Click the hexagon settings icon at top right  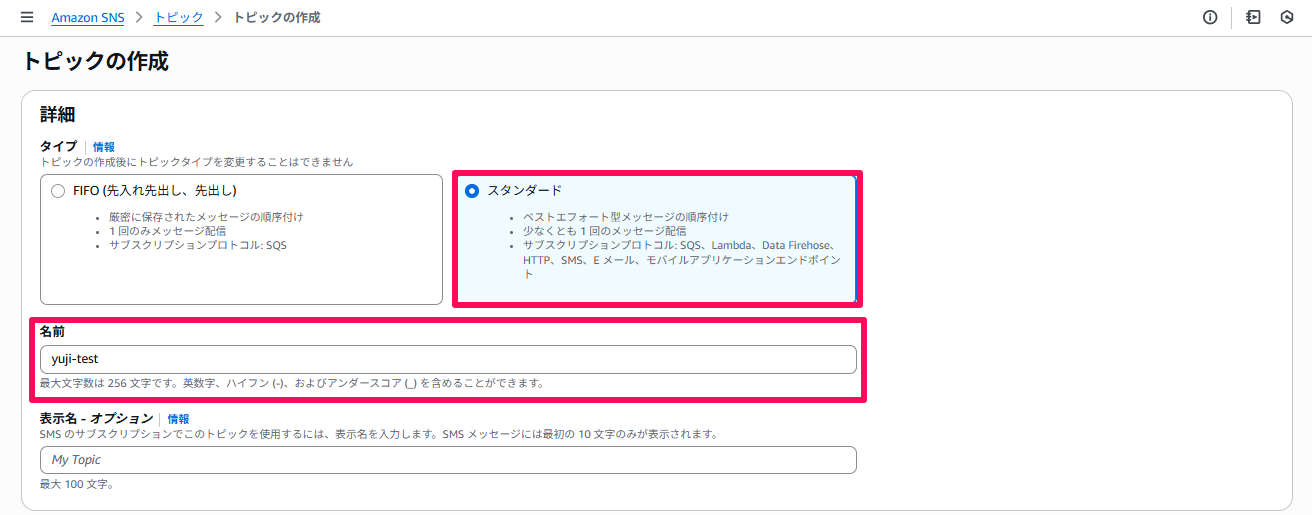tap(1287, 17)
